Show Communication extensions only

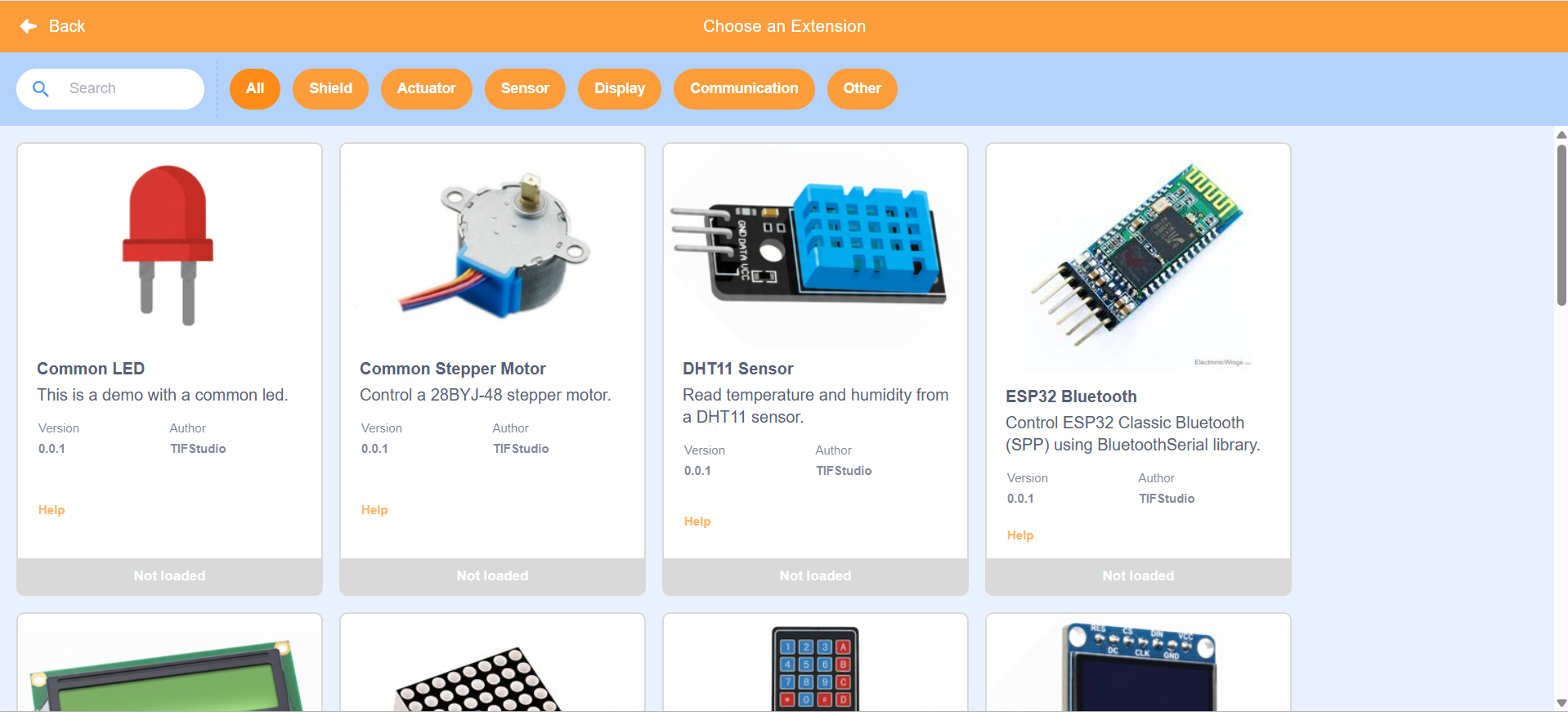coord(744,88)
